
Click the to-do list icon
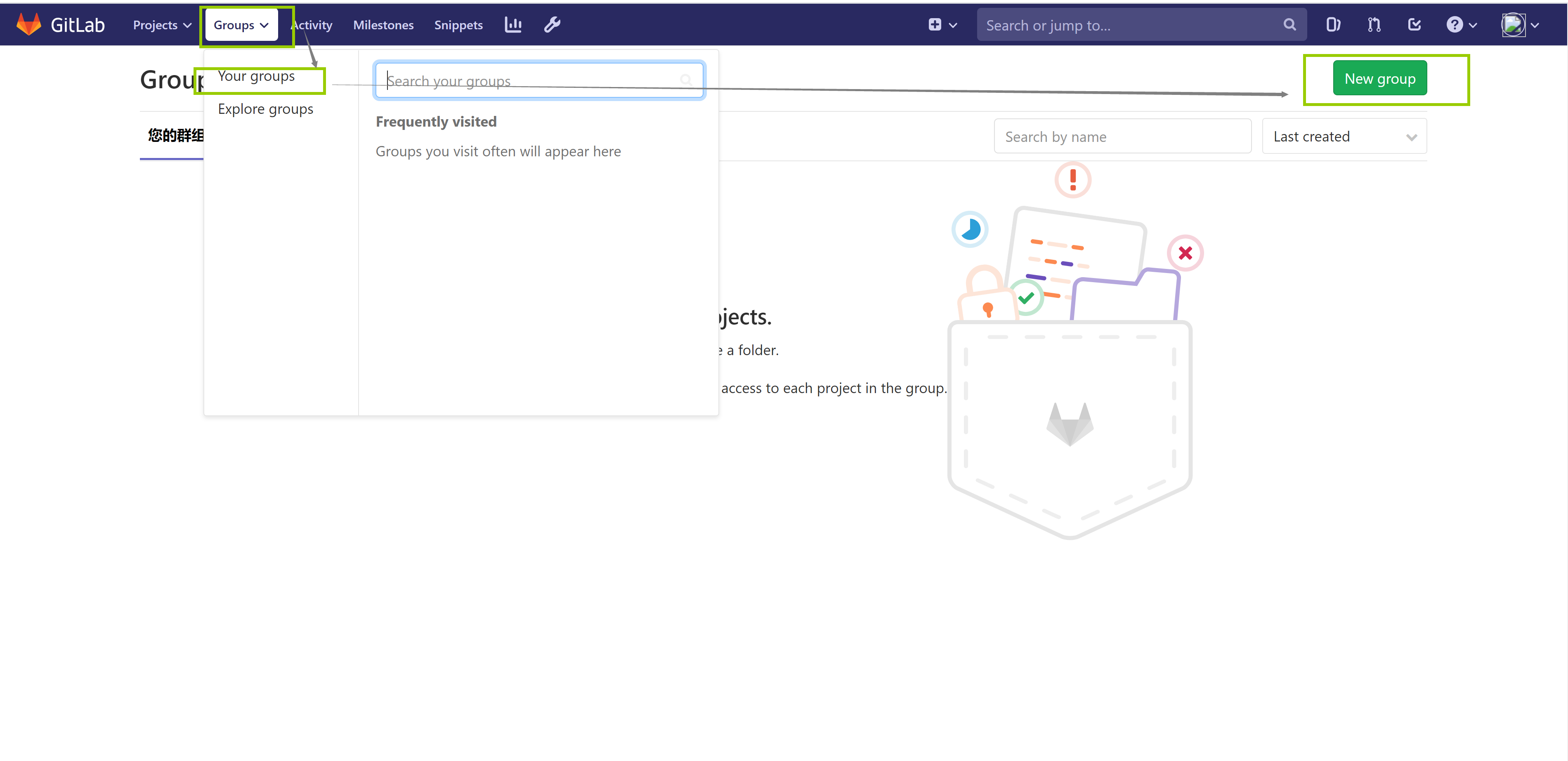[1414, 25]
